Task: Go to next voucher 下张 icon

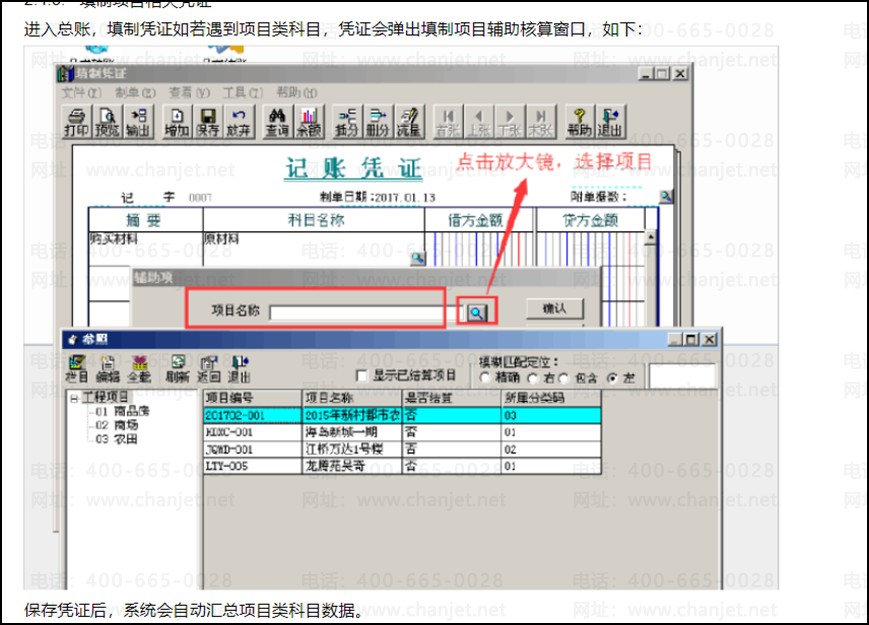Action: coord(509,121)
